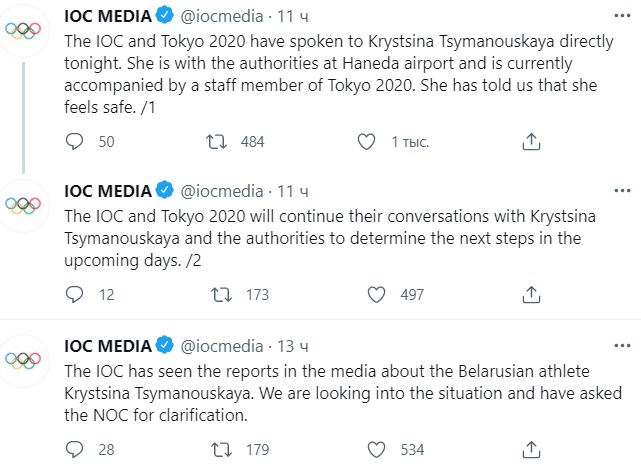This screenshot has width=641, height=470.
Task: Open the @iocmedia handle on the 13 ч tweet
Action: [x=222, y=346]
